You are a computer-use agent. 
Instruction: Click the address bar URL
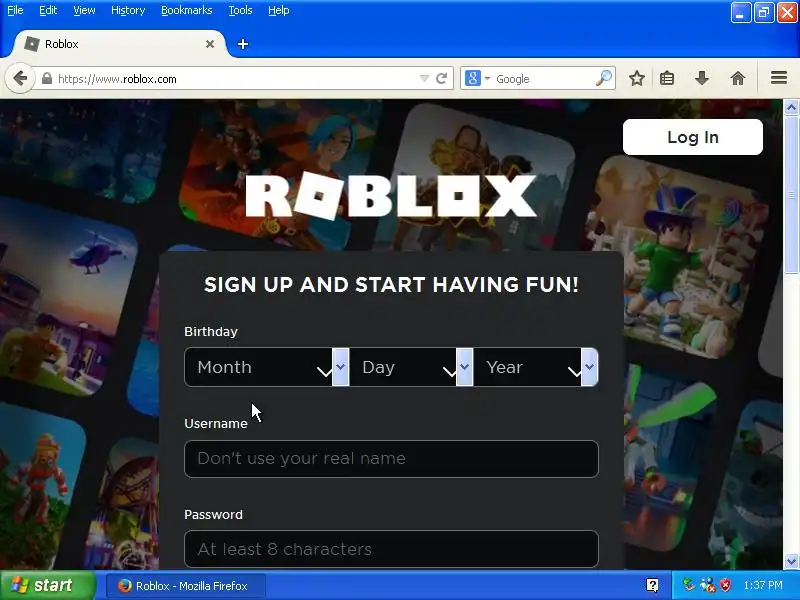[117, 79]
